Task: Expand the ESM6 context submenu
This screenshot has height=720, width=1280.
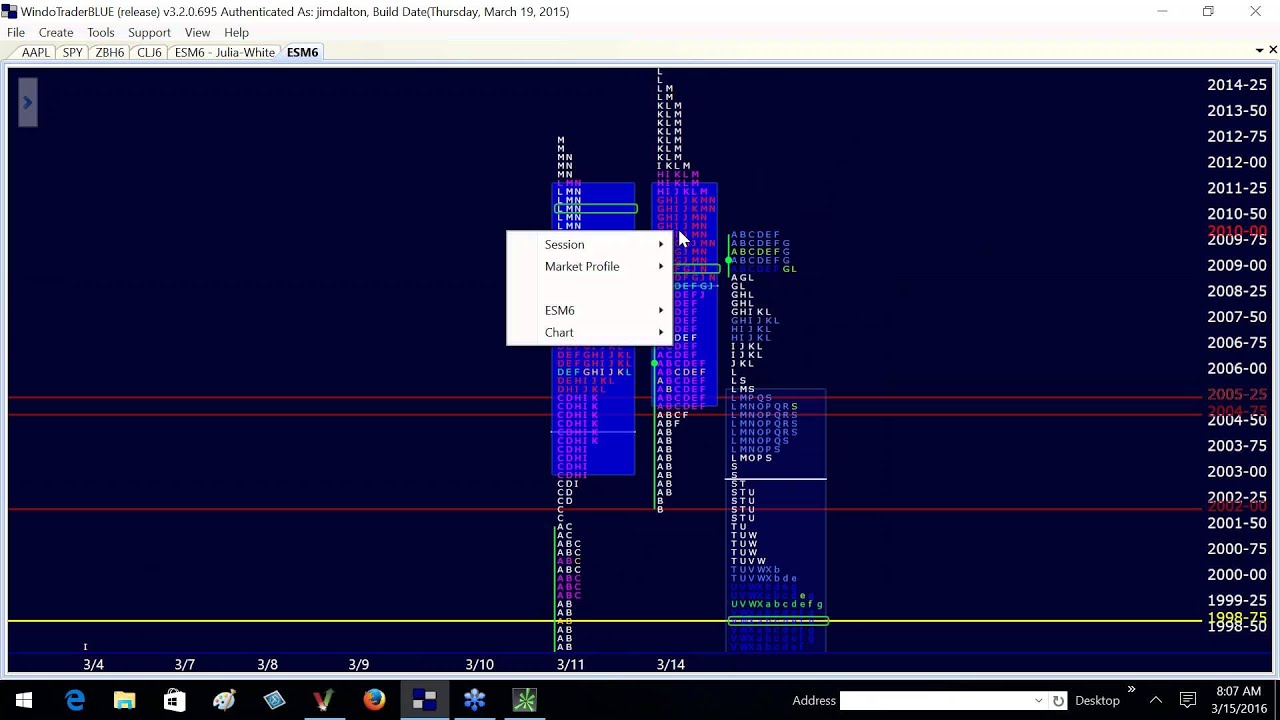Action: click(x=589, y=310)
